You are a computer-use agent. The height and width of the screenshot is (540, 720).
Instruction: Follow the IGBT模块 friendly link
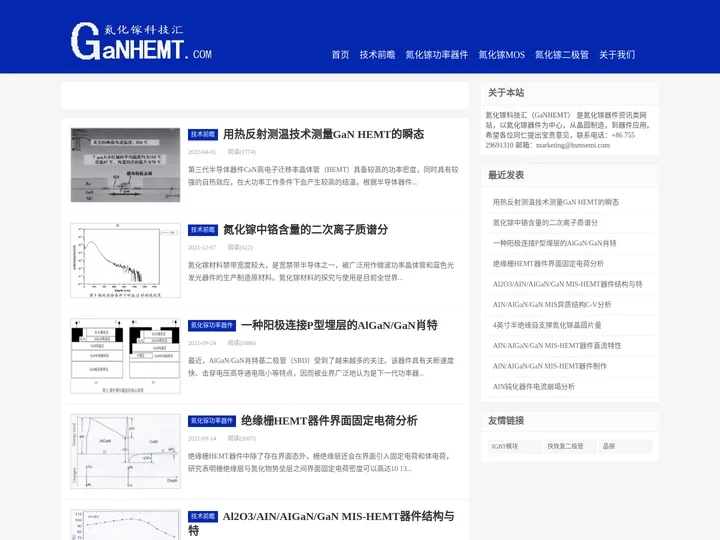514,446
